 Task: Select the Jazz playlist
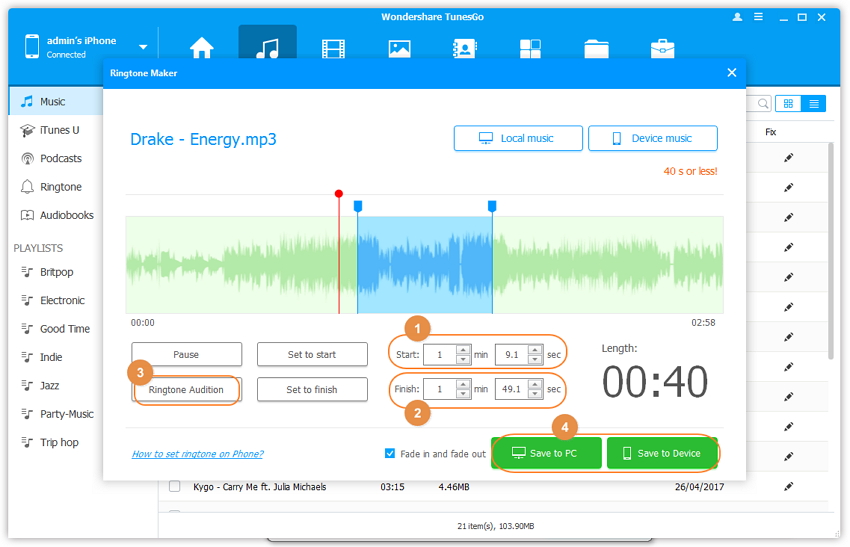tap(49, 385)
